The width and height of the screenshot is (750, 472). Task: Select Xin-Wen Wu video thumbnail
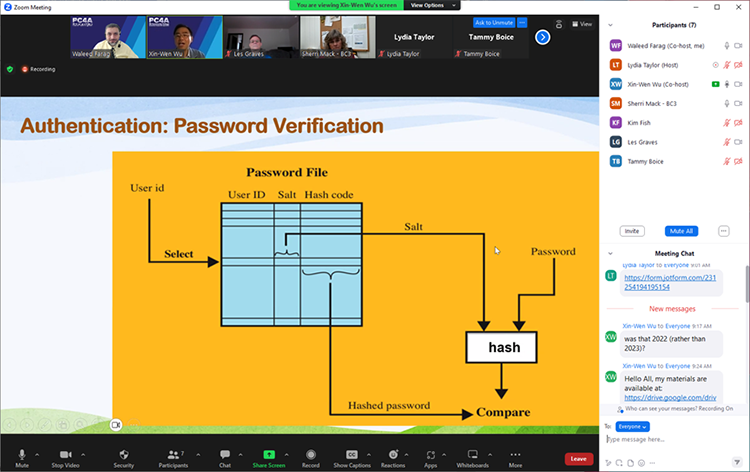(x=185, y=37)
